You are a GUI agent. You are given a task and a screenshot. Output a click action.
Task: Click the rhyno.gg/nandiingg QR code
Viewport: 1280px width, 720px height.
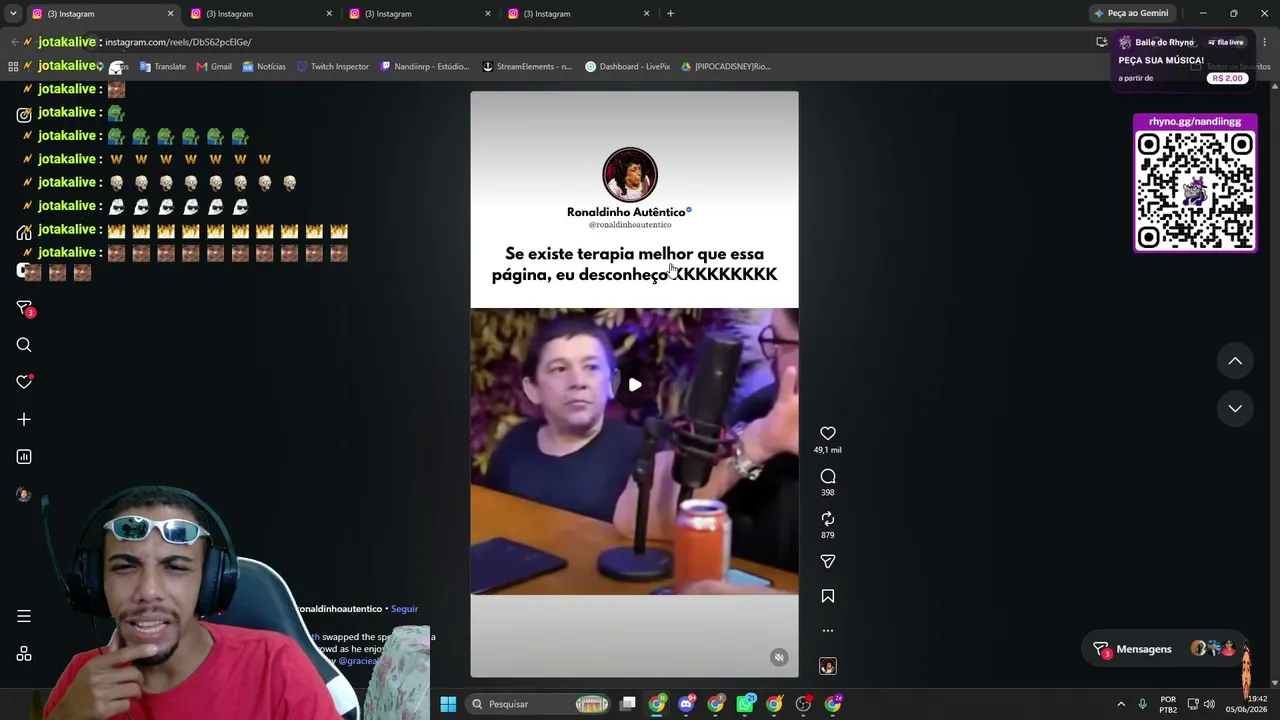pos(1195,189)
